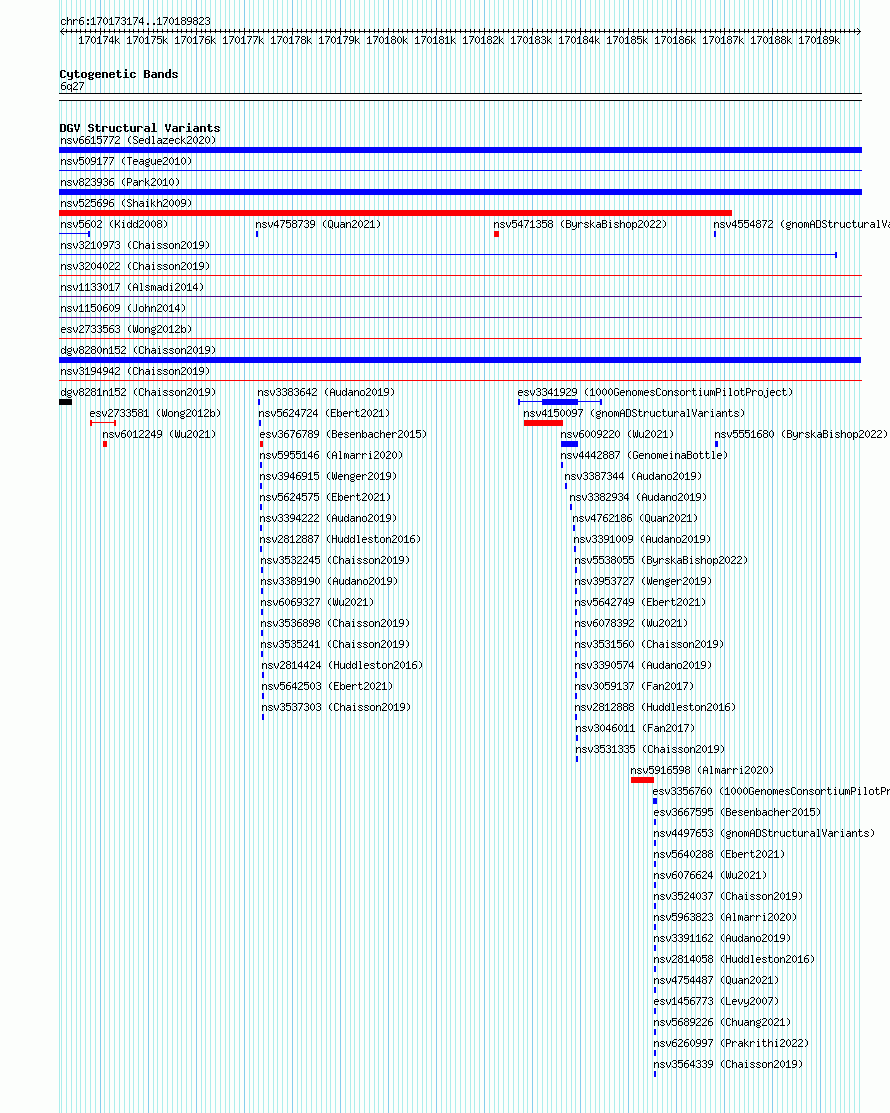890x1113 pixels.
Task: Click nsv5963823 (Almarri2020) label
Action: 725,917
